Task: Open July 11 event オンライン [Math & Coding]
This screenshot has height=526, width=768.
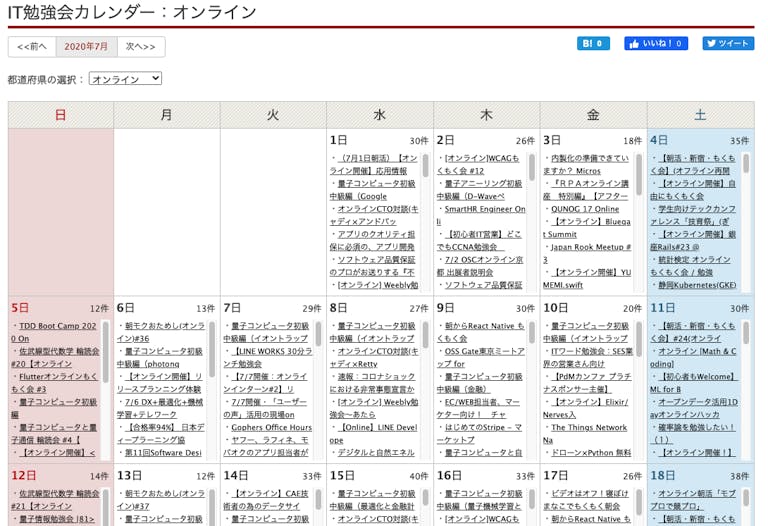Action: pyautogui.click(x=694, y=358)
